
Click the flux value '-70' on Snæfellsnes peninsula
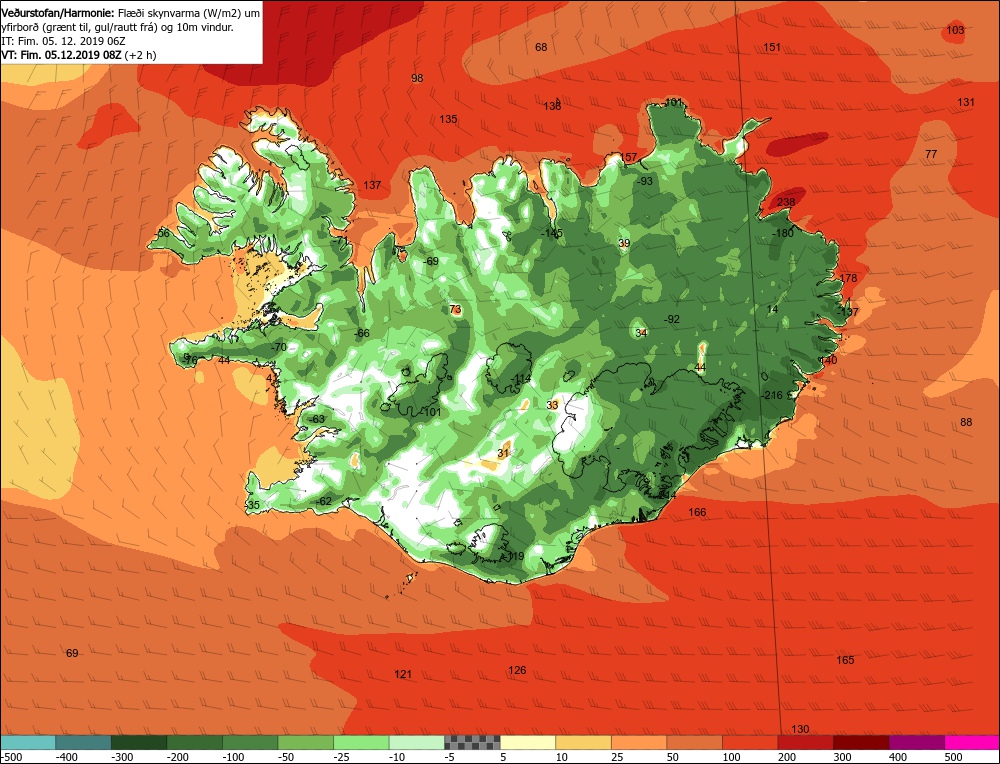coord(278,348)
